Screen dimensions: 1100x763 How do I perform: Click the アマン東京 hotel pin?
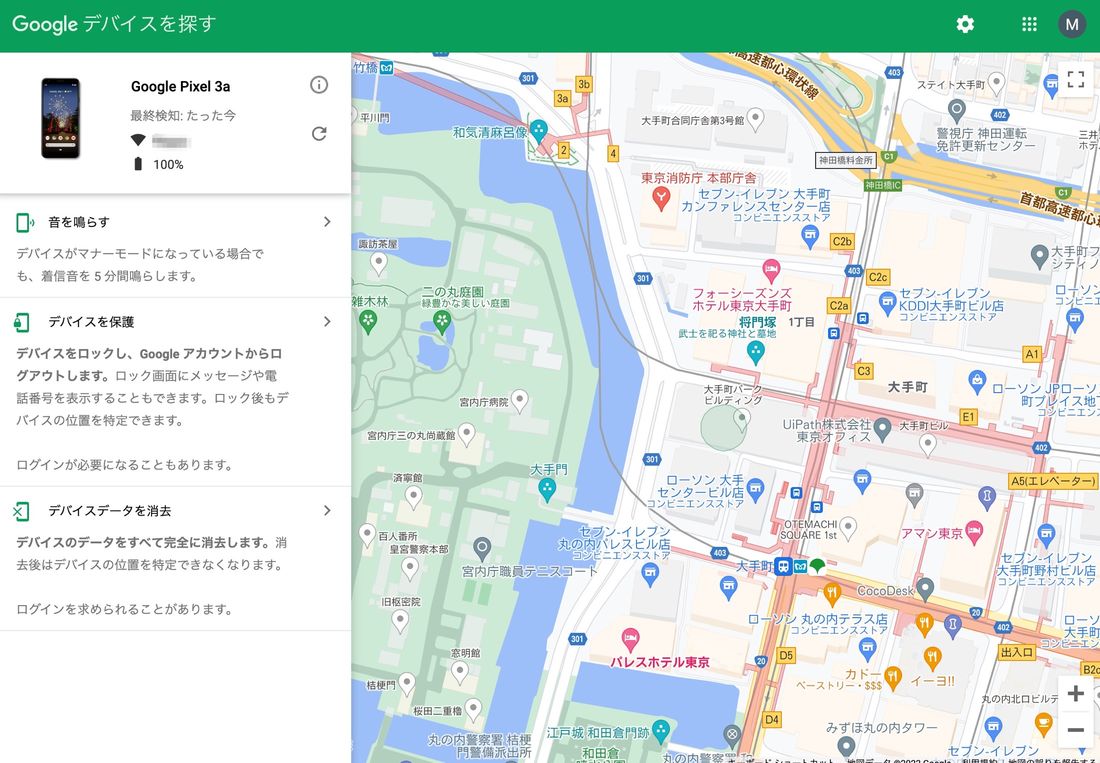tap(974, 532)
